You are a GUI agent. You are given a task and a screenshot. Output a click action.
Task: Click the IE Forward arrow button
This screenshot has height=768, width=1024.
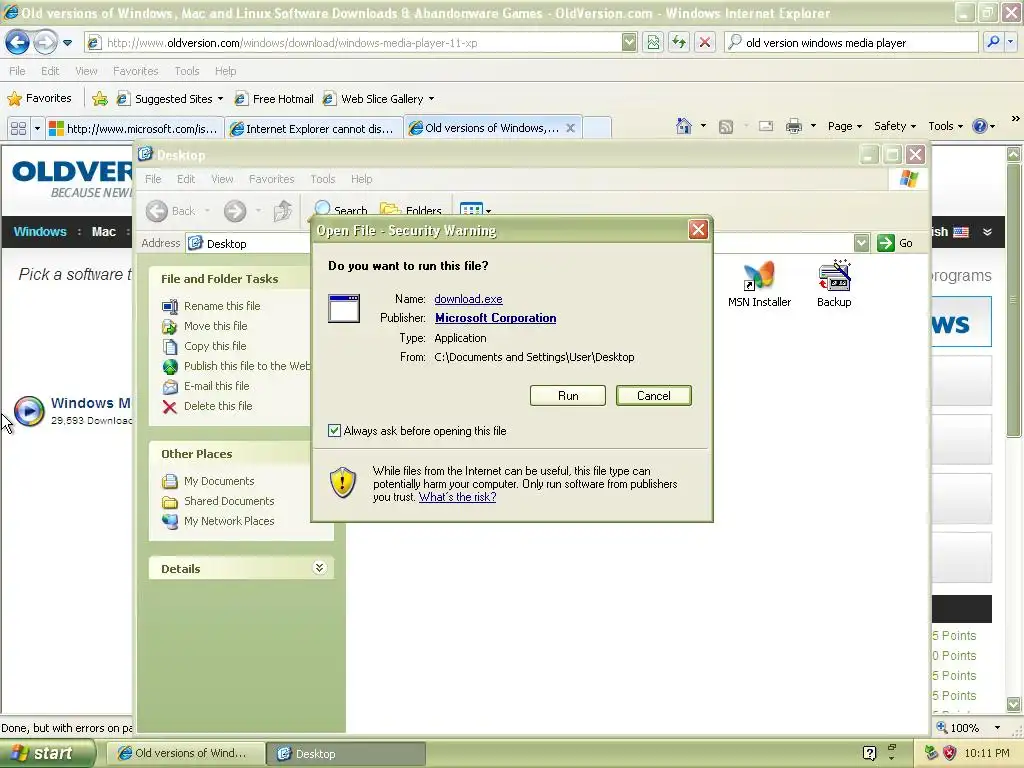click(45, 43)
